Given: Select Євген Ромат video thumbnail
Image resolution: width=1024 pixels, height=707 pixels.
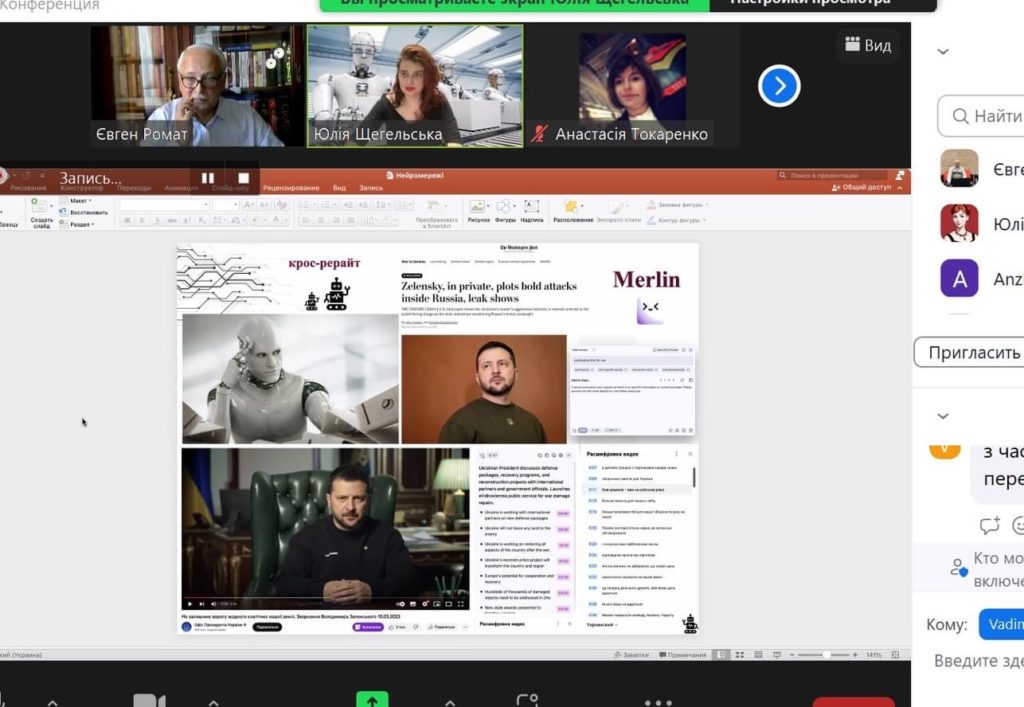Looking at the screenshot, I should tap(197, 86).
